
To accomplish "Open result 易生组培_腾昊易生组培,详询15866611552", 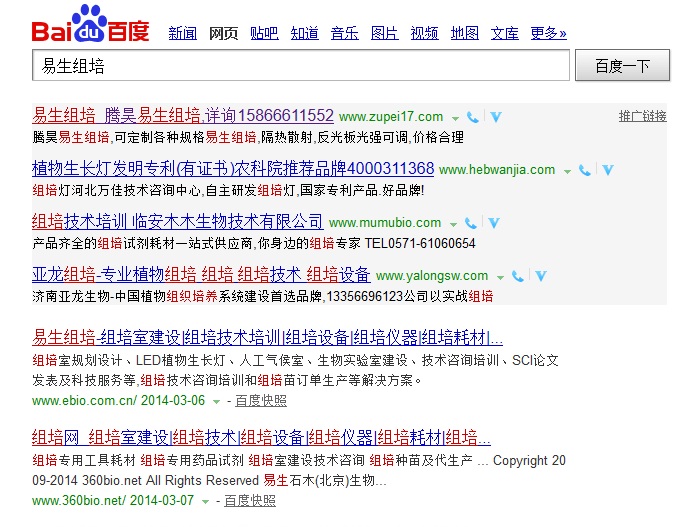I will click(183, 115).
